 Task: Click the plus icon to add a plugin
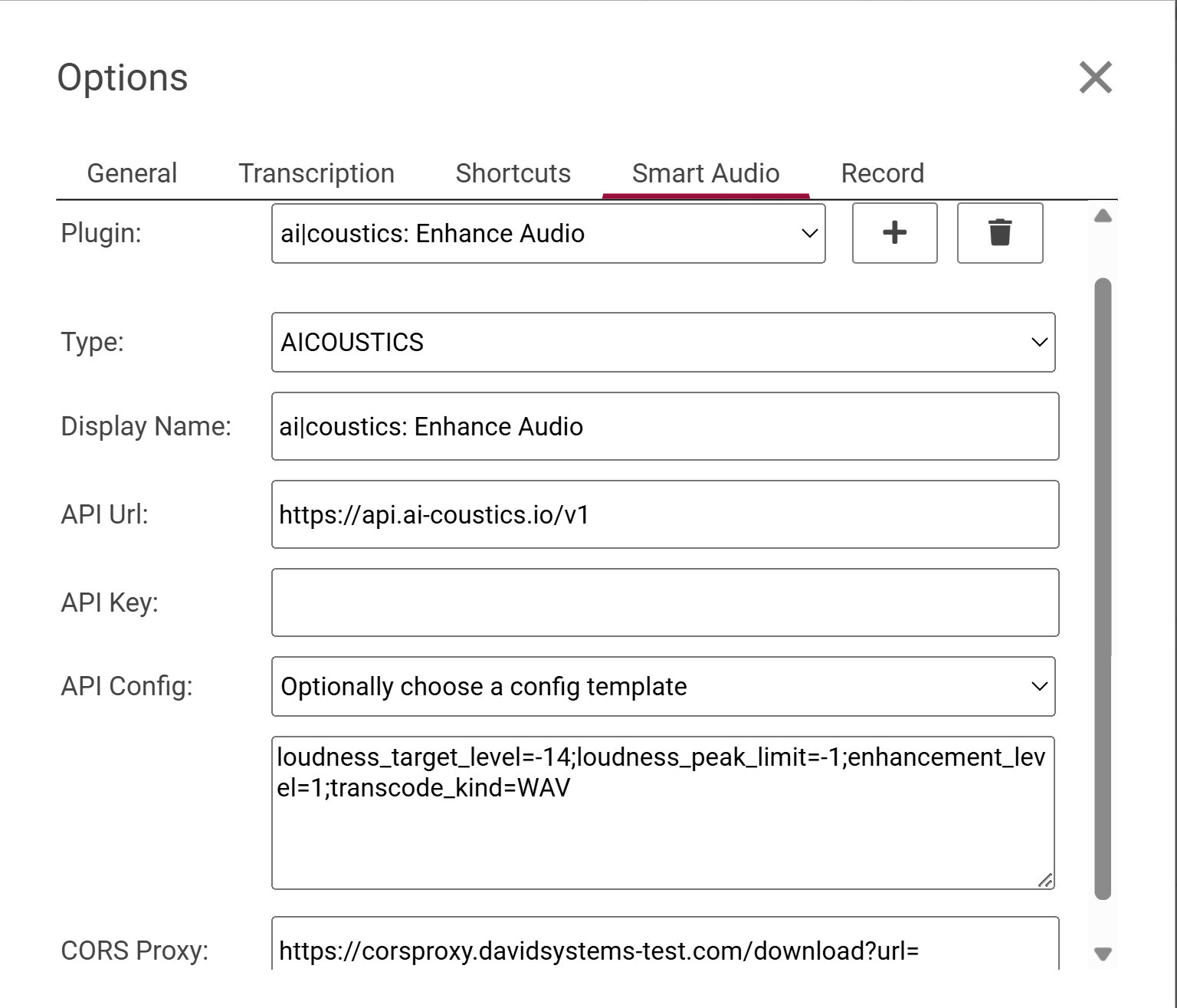(x=894, y=233)
